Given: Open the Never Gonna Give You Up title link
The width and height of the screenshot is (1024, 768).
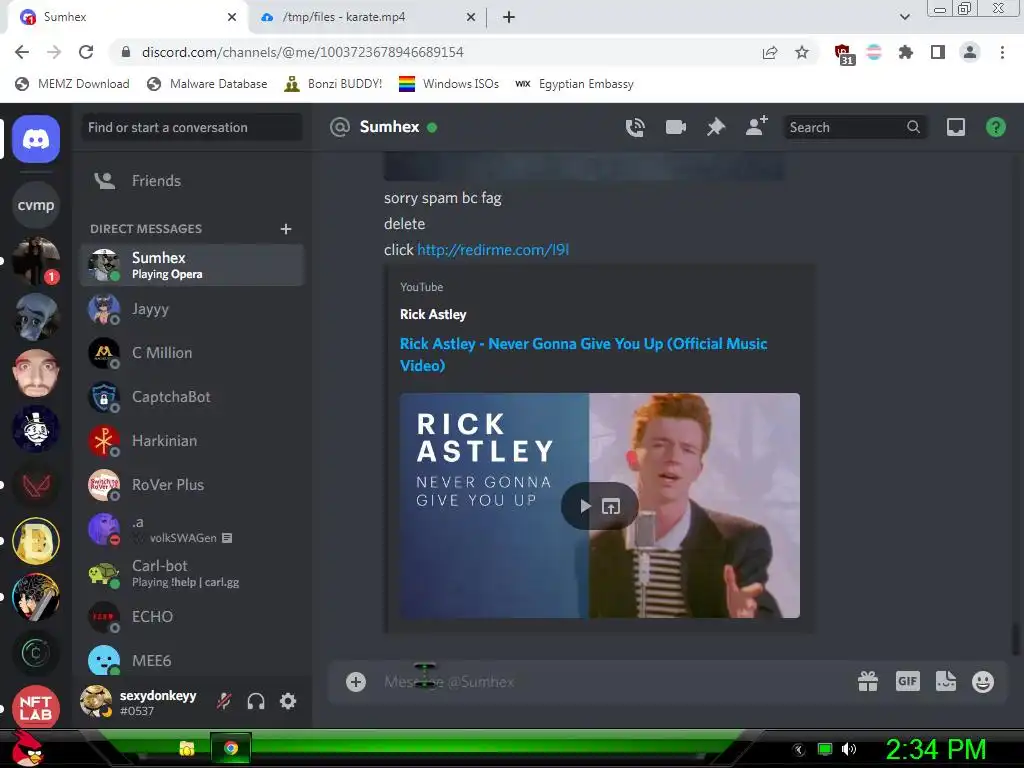Looking at the screenshot, I should [583, 355].
